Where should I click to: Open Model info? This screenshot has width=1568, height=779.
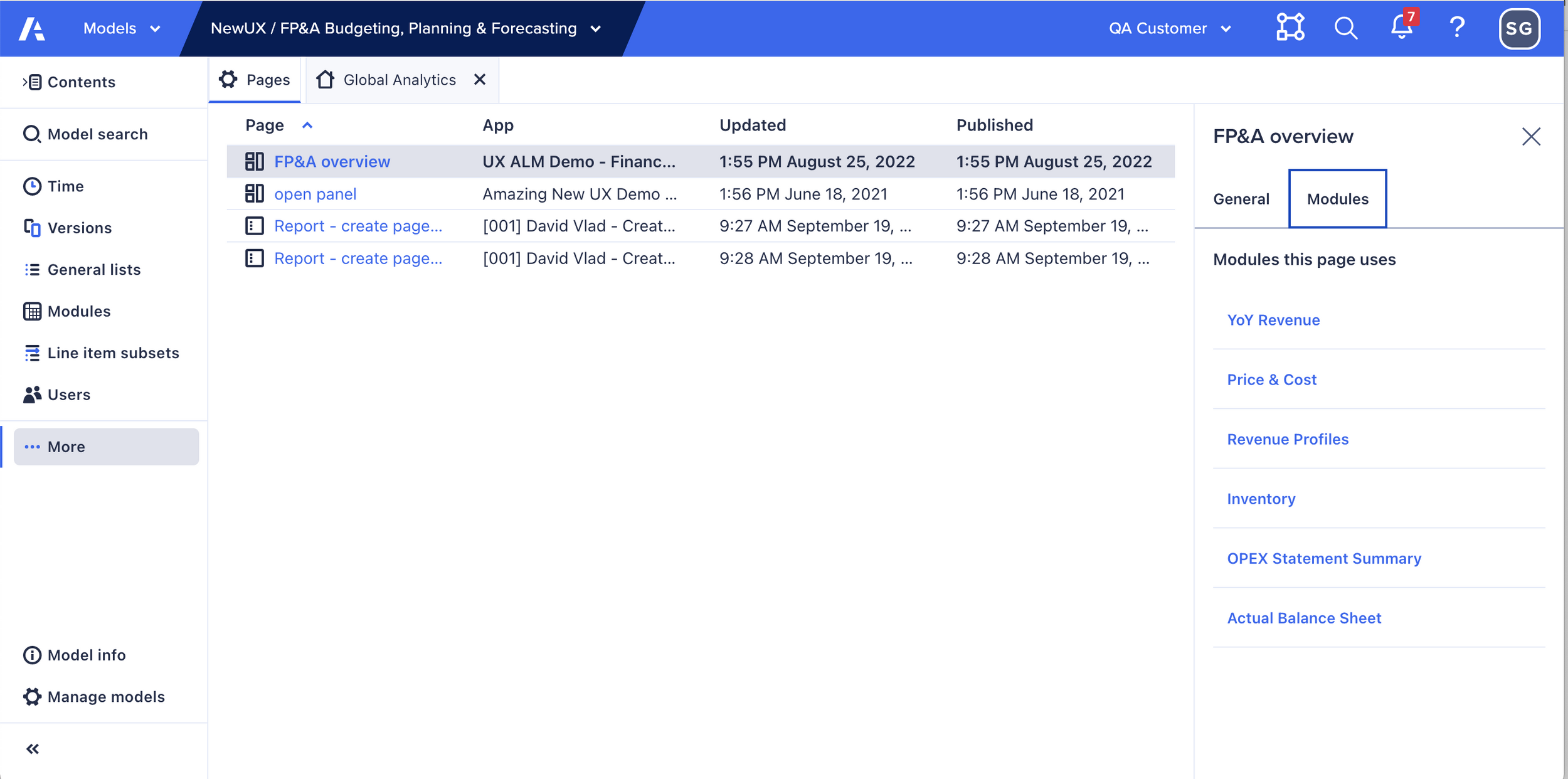pos(87,655)
